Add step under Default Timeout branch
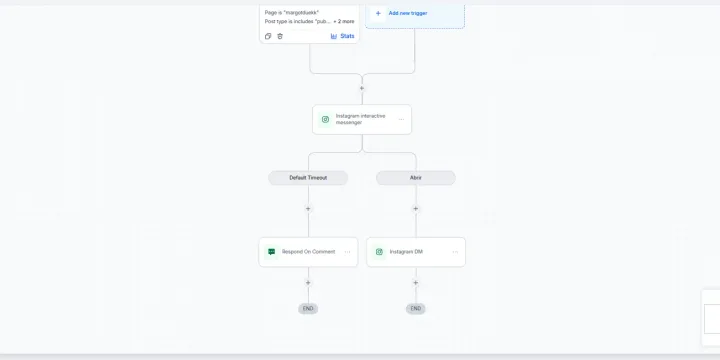This screenshot has height=360, width=720. click(308, 209)
